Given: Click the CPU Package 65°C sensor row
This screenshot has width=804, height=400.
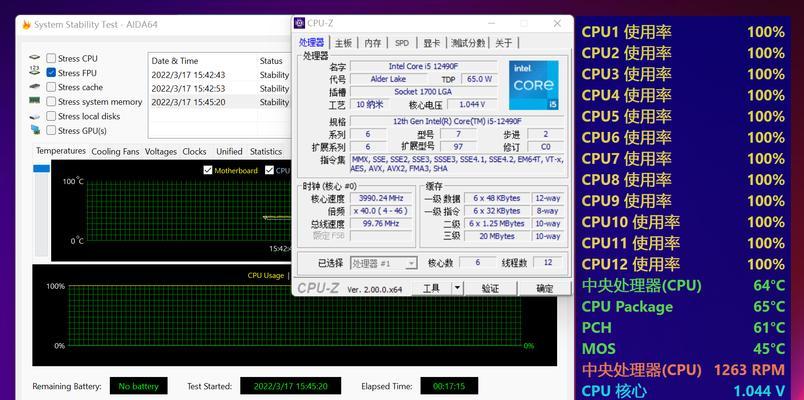Looking at the screenshot, I should point(683,307).
